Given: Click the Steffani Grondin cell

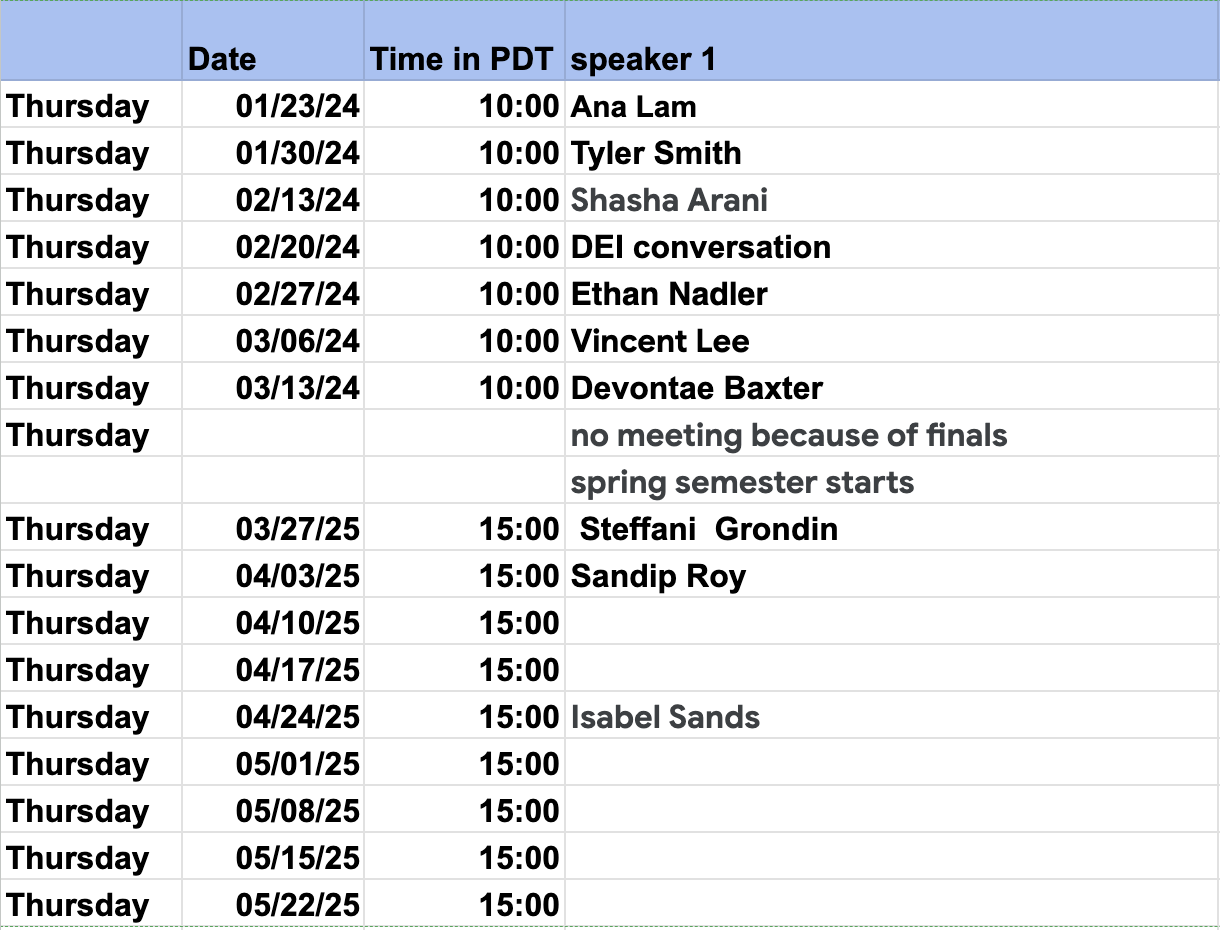Looking at the screenshot, I should point(708,529).
